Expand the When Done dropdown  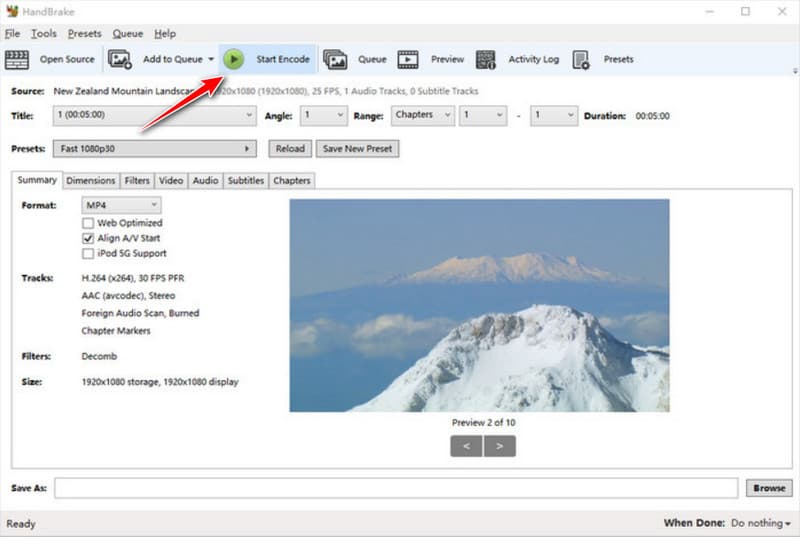click(761, 523)
